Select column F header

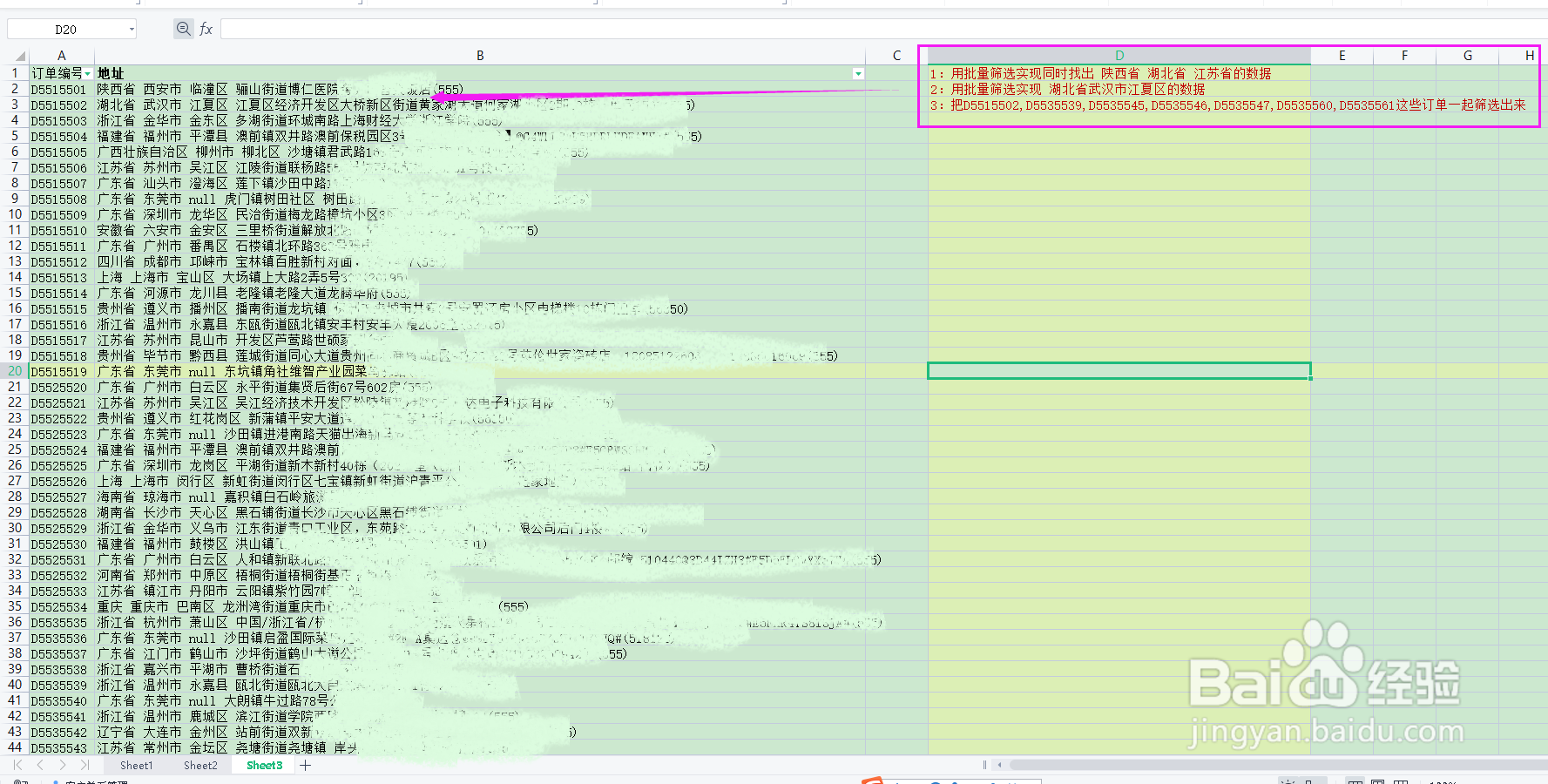[1405, 56]
